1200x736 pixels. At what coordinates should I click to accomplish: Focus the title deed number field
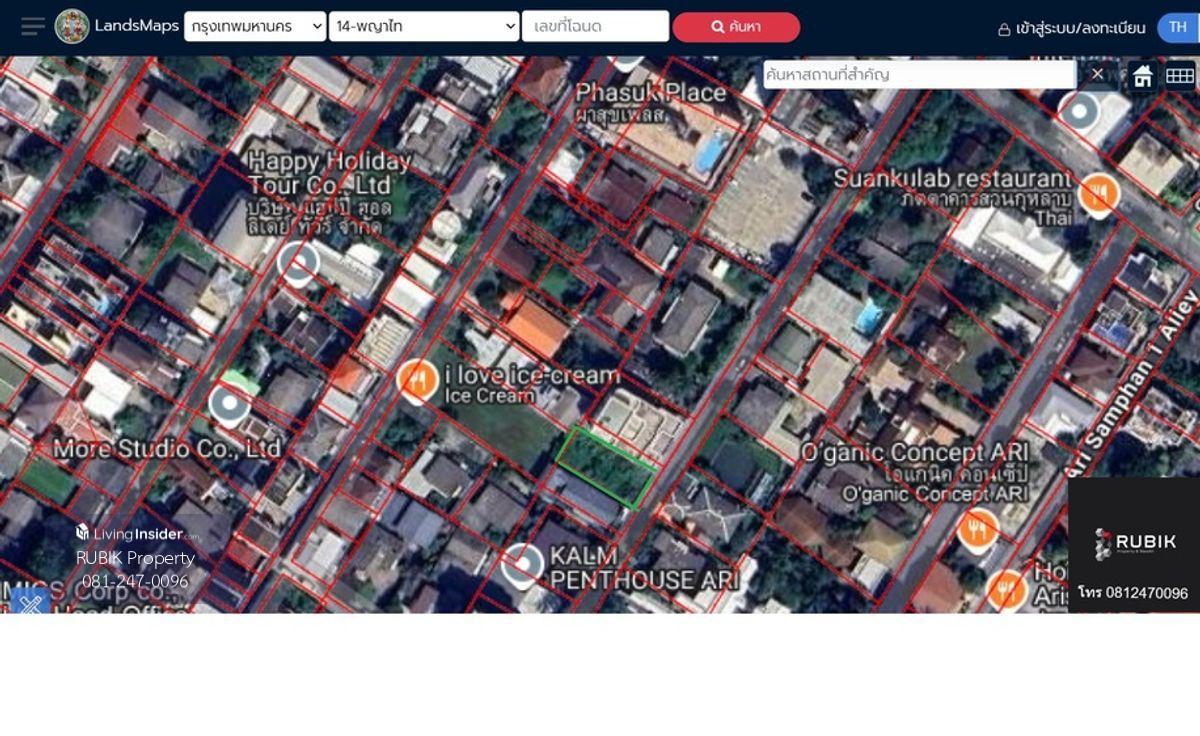coord(595,27)
